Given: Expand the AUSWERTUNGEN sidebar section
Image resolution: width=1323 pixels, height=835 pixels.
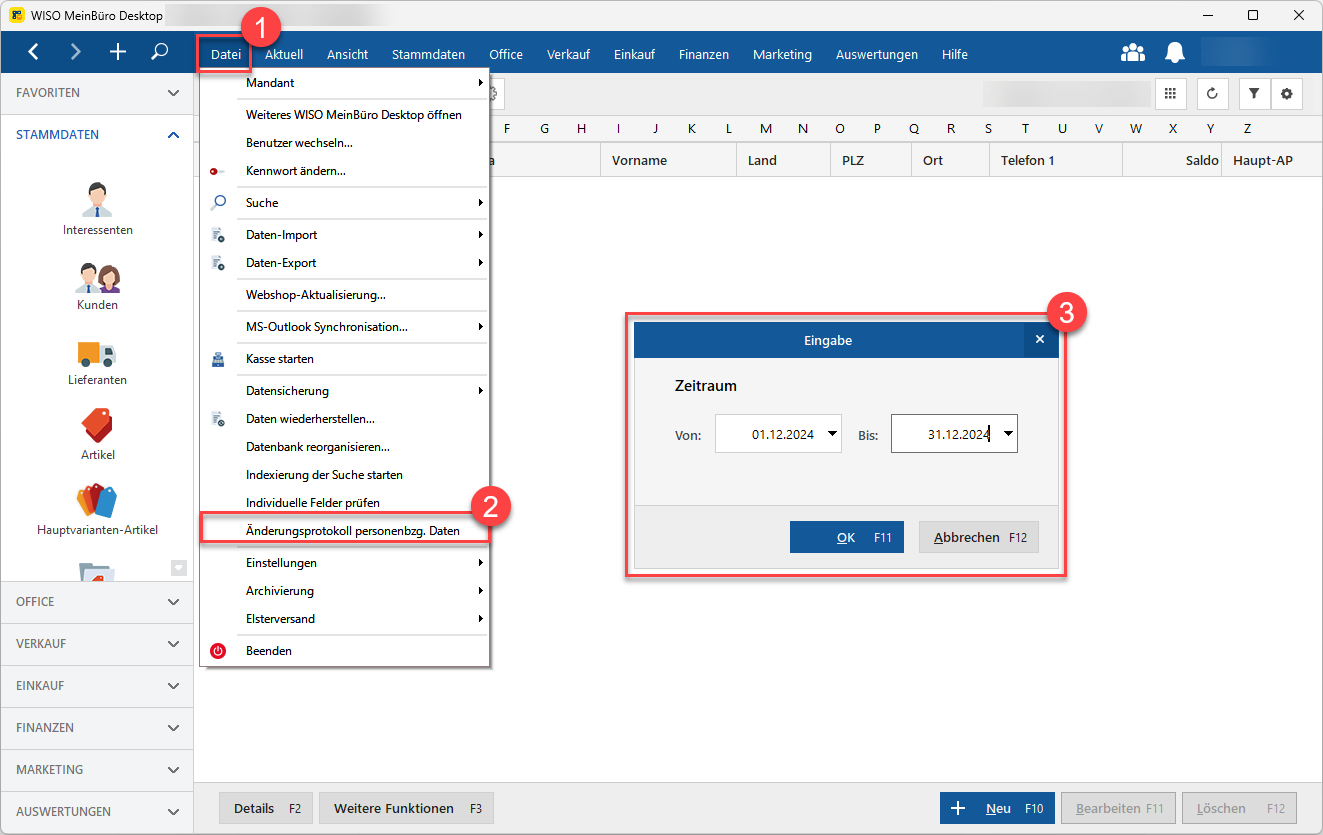Looking at the screenshot, I should click(97, 812).
